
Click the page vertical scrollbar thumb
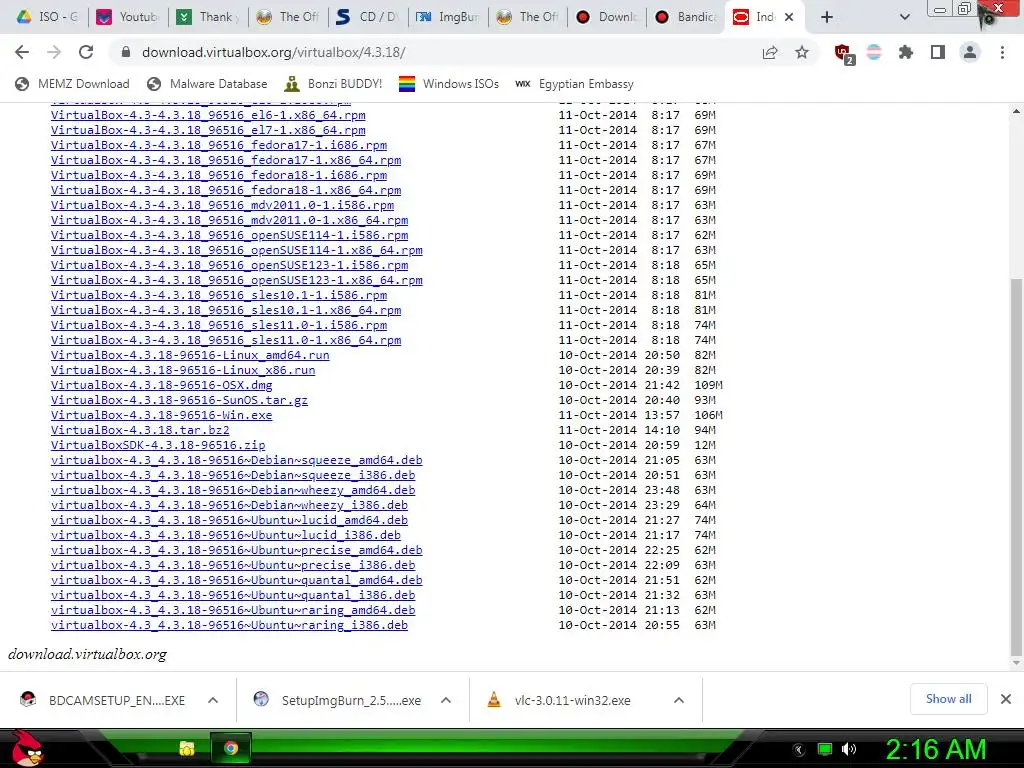(x=1016, y=466)
